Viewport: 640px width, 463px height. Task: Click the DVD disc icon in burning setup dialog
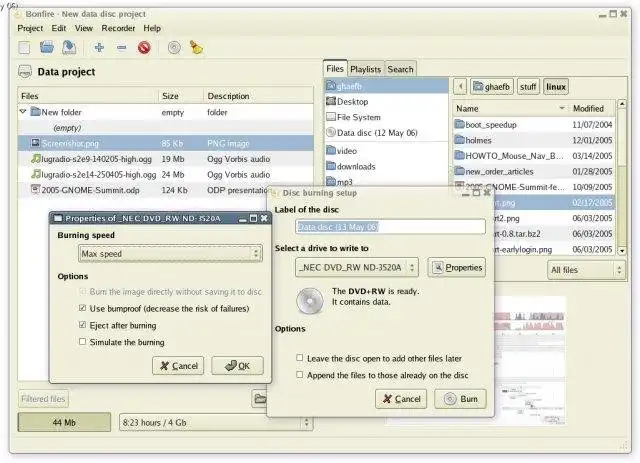(310, 301)
